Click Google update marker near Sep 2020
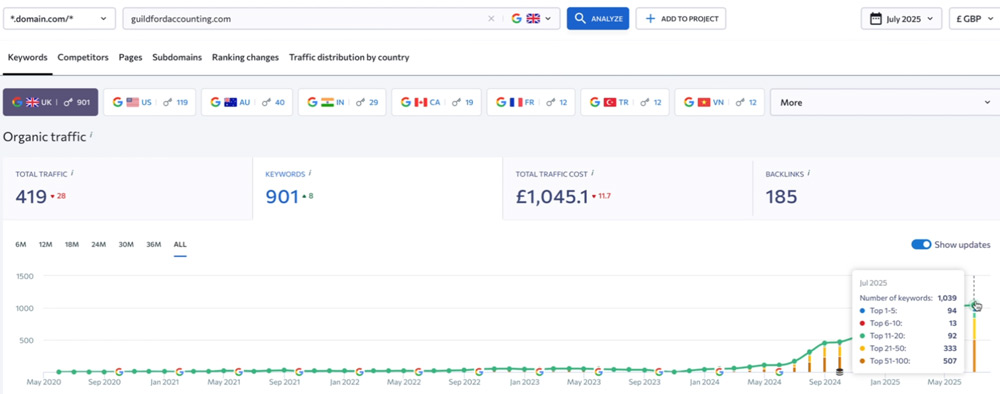The image size is (1000, 394). [119, 371]
